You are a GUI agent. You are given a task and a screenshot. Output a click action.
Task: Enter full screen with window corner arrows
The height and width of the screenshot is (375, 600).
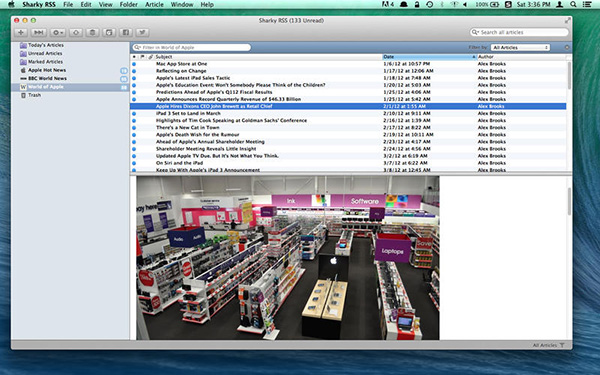pyautogui.click(x=567, y=21)
